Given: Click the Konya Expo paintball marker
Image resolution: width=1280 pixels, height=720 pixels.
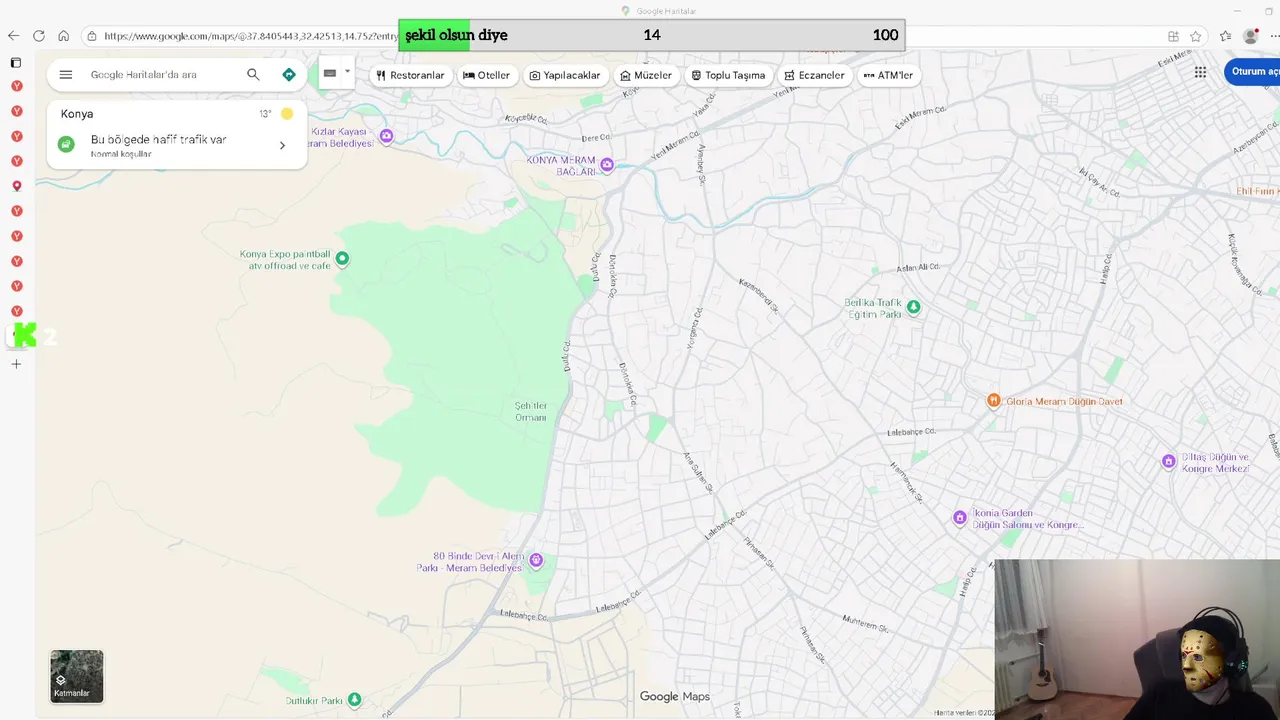Looking at the screenshot, I should point(342,259).
